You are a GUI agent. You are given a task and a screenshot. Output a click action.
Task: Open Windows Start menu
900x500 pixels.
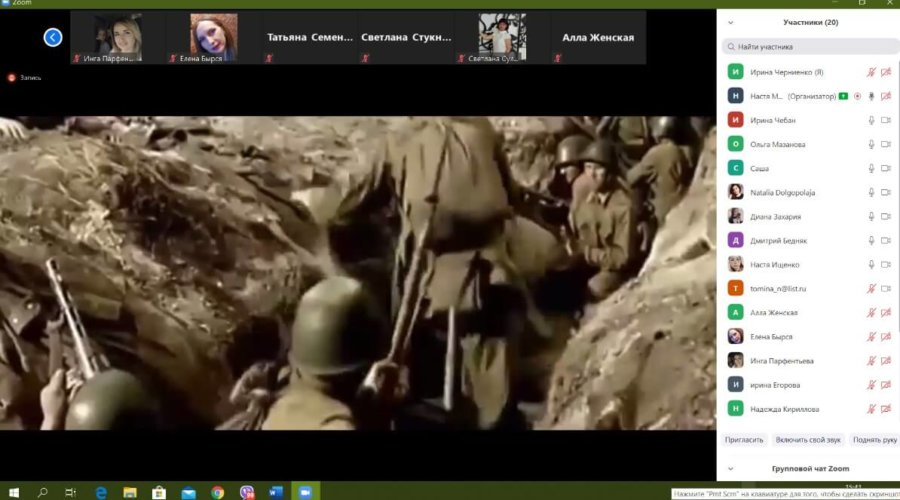[14, 493]
